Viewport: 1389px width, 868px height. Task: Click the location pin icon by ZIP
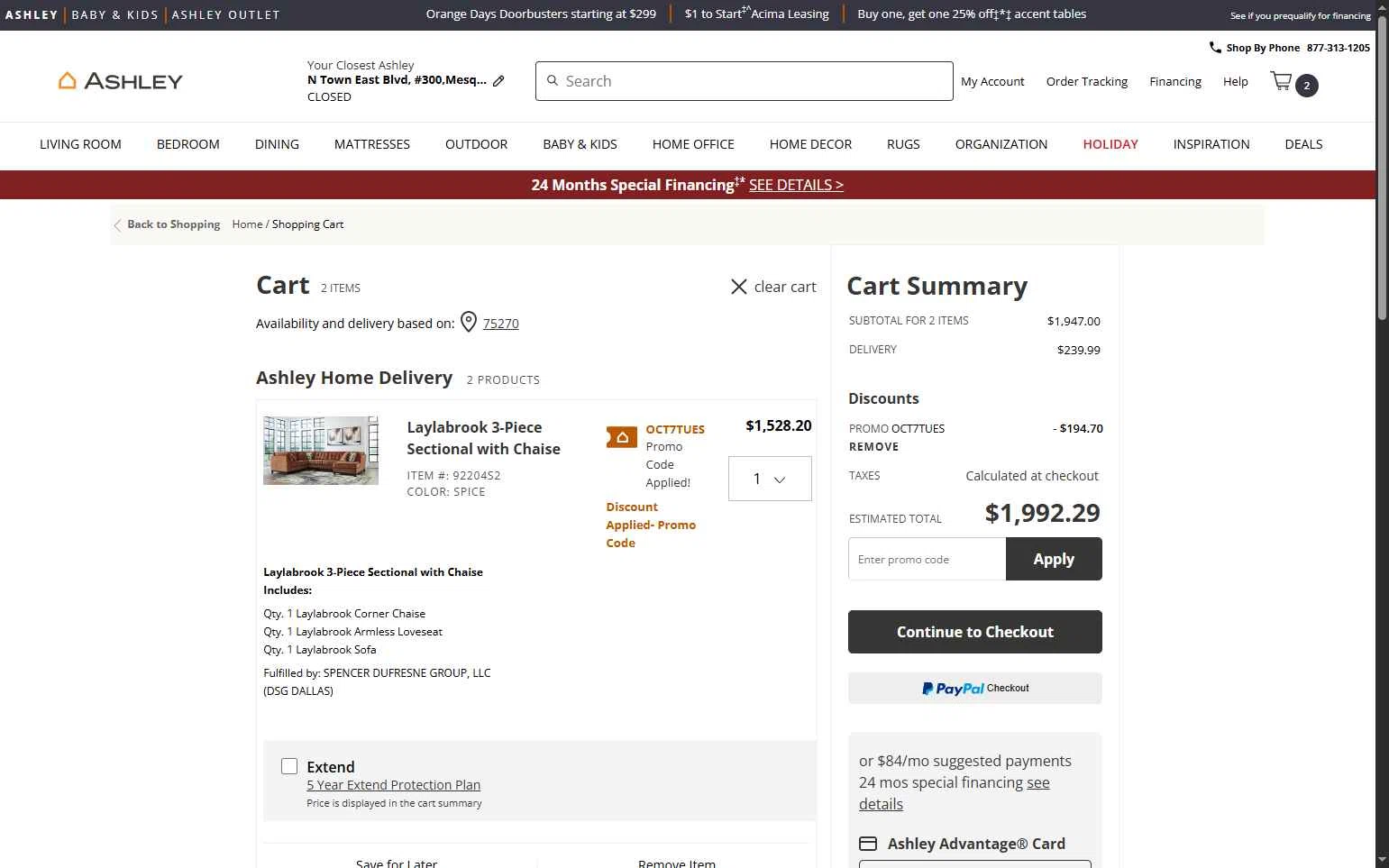(x=469, y=323)
